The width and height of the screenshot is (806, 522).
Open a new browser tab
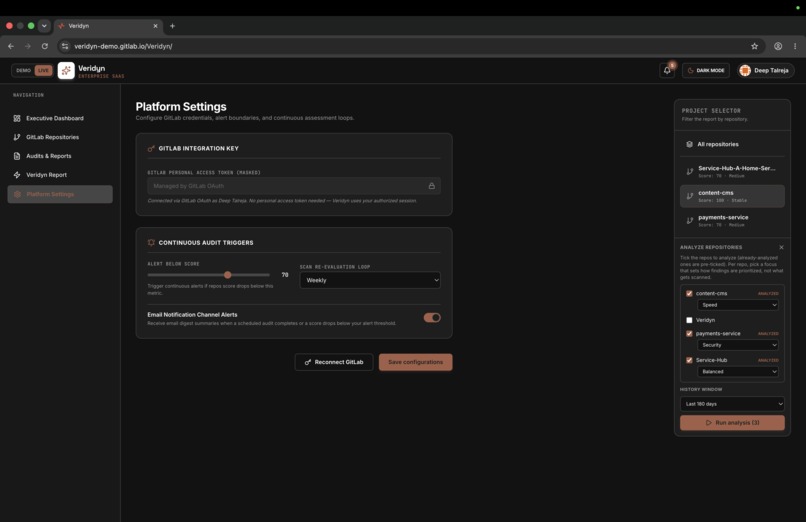click(x=172, y=26)
